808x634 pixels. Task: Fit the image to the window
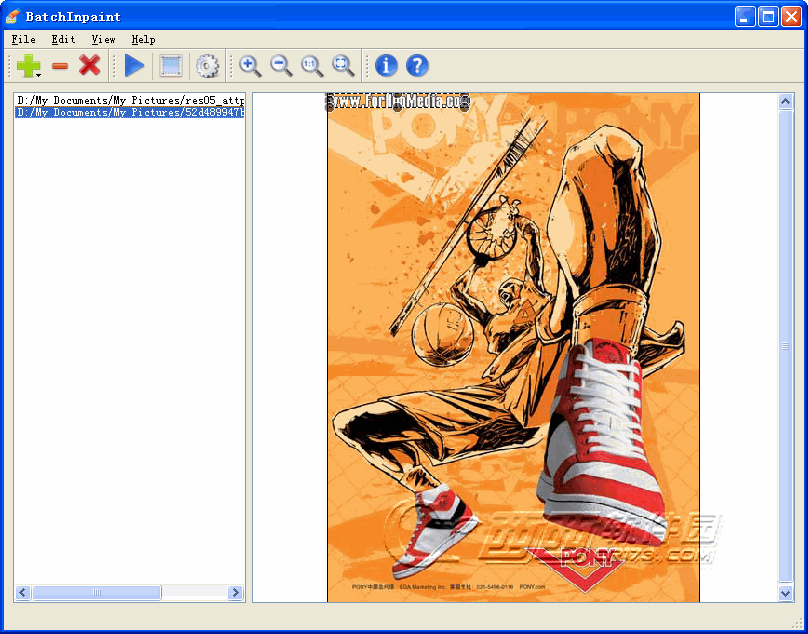pos(343,66)
